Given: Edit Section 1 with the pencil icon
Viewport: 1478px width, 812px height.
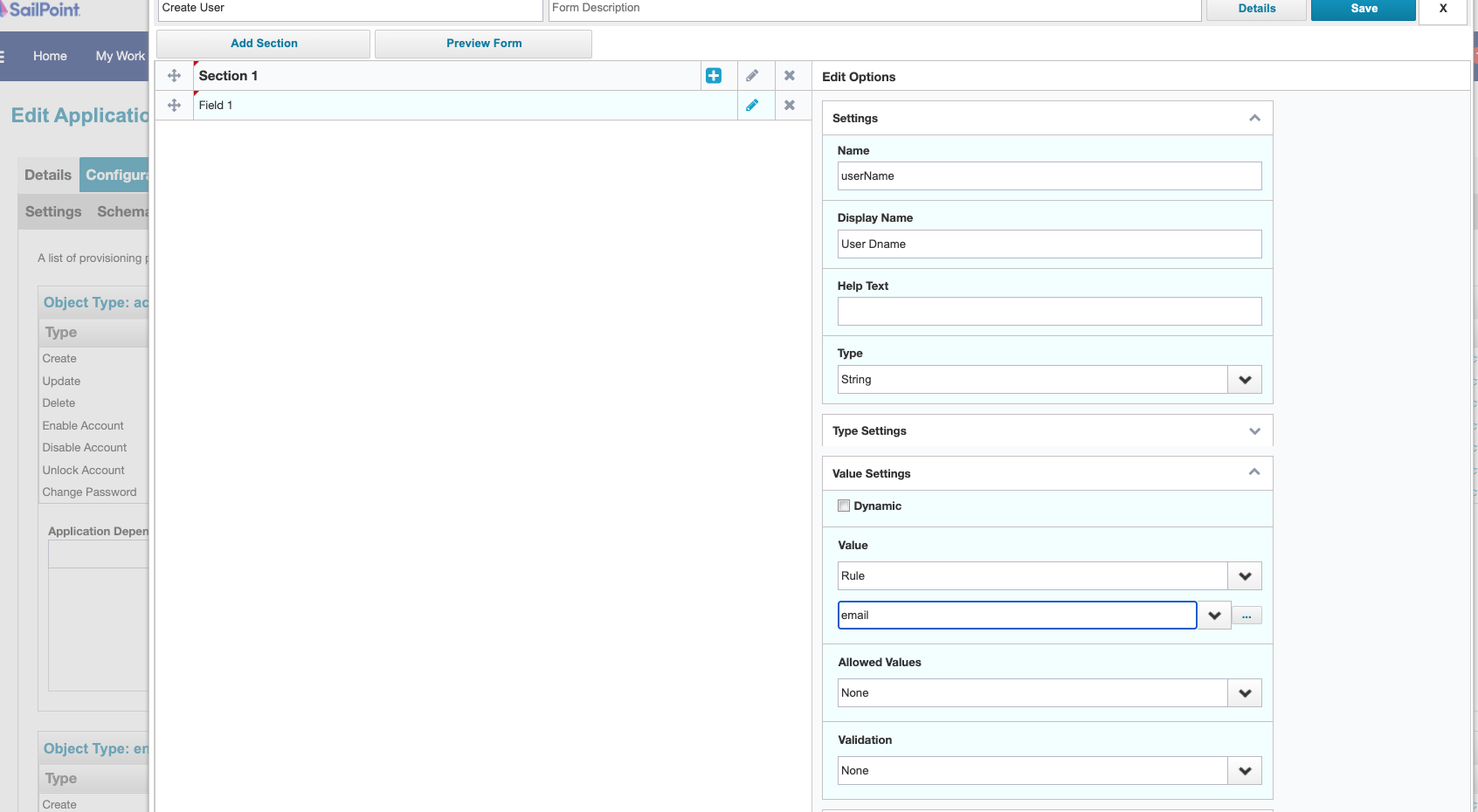Looking at the screenshot, I should point(752,75).
